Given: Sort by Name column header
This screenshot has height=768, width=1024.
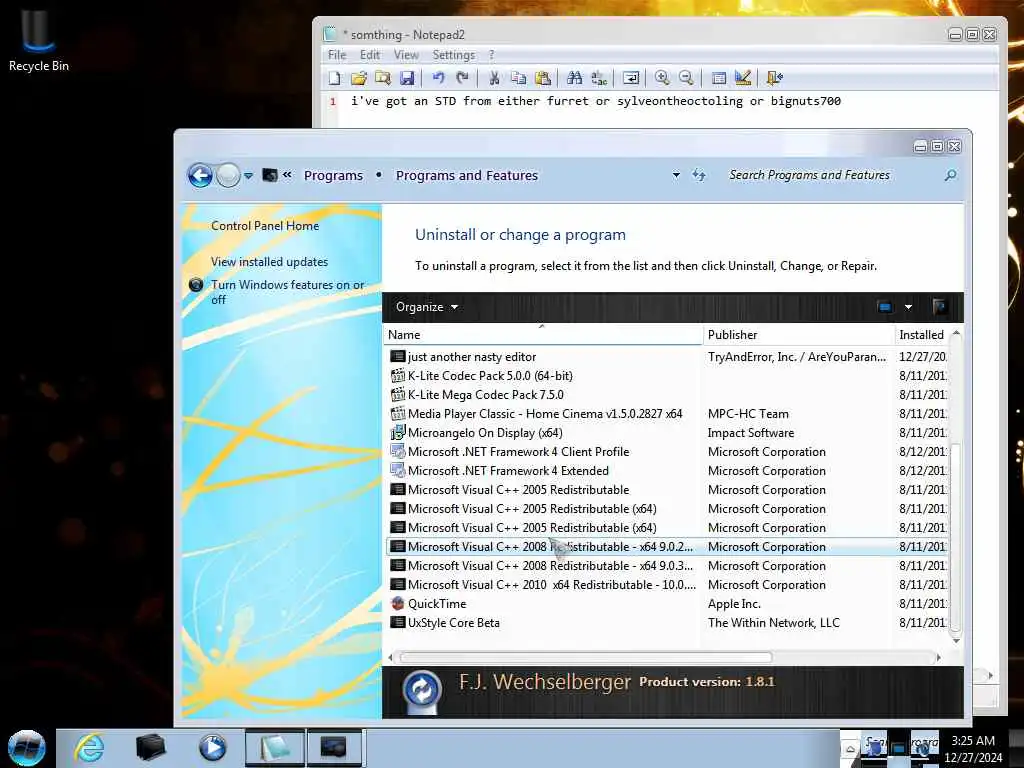Looking at the screenshot, I should coord(543,335).
